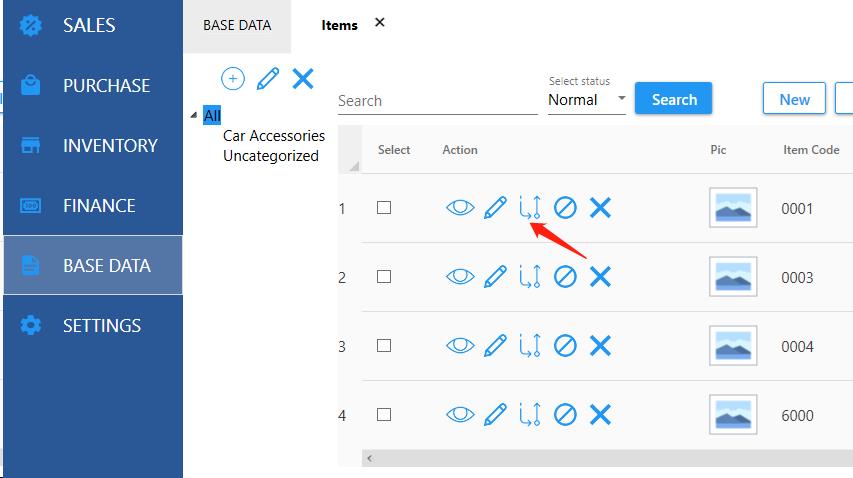The width and height of the screenshot is (853, 478).
Task: Click the New button
Action: pyautogui.click(x=794, y=99)
